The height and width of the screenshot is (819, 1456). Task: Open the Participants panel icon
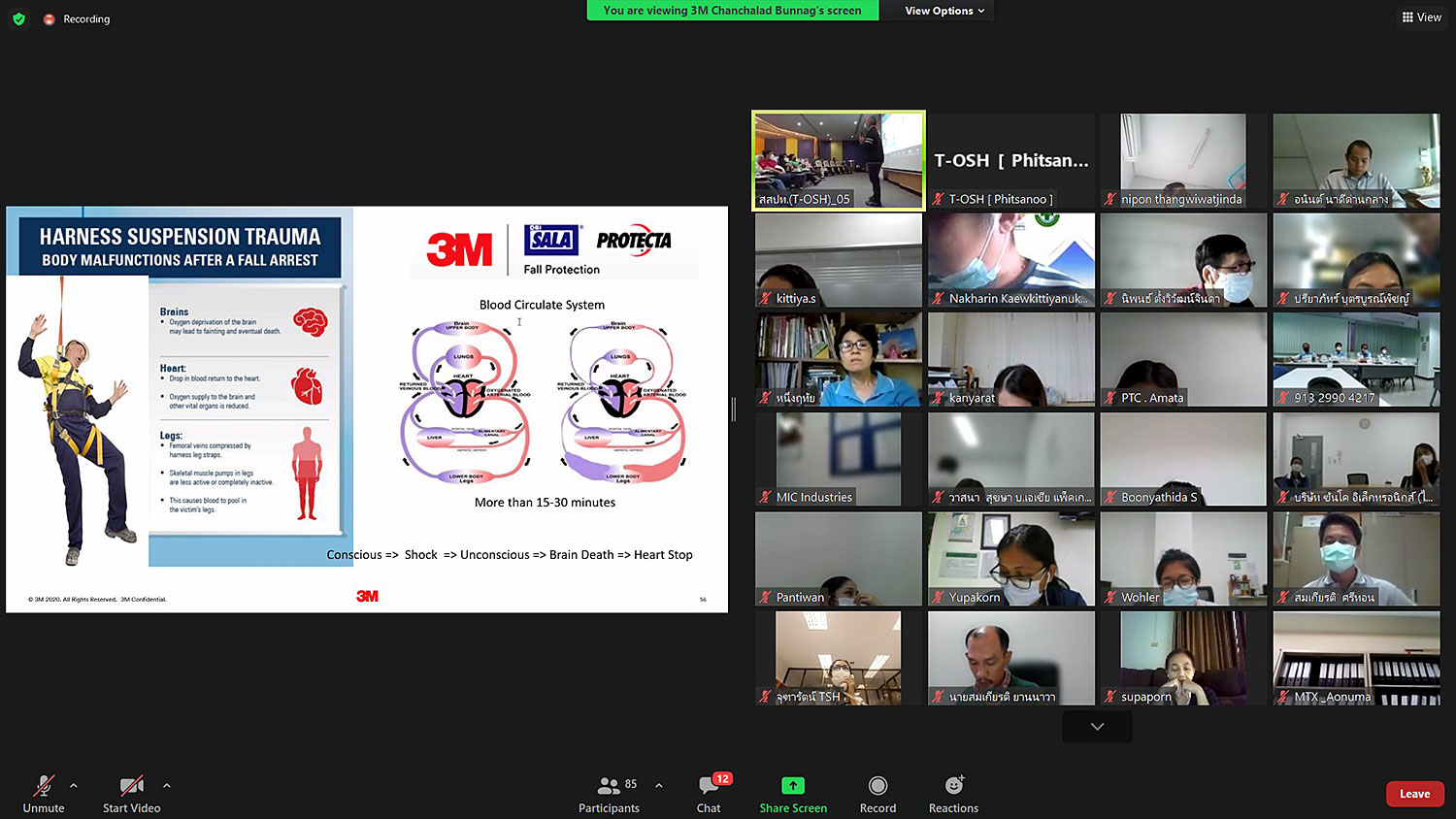click(609, 785)
